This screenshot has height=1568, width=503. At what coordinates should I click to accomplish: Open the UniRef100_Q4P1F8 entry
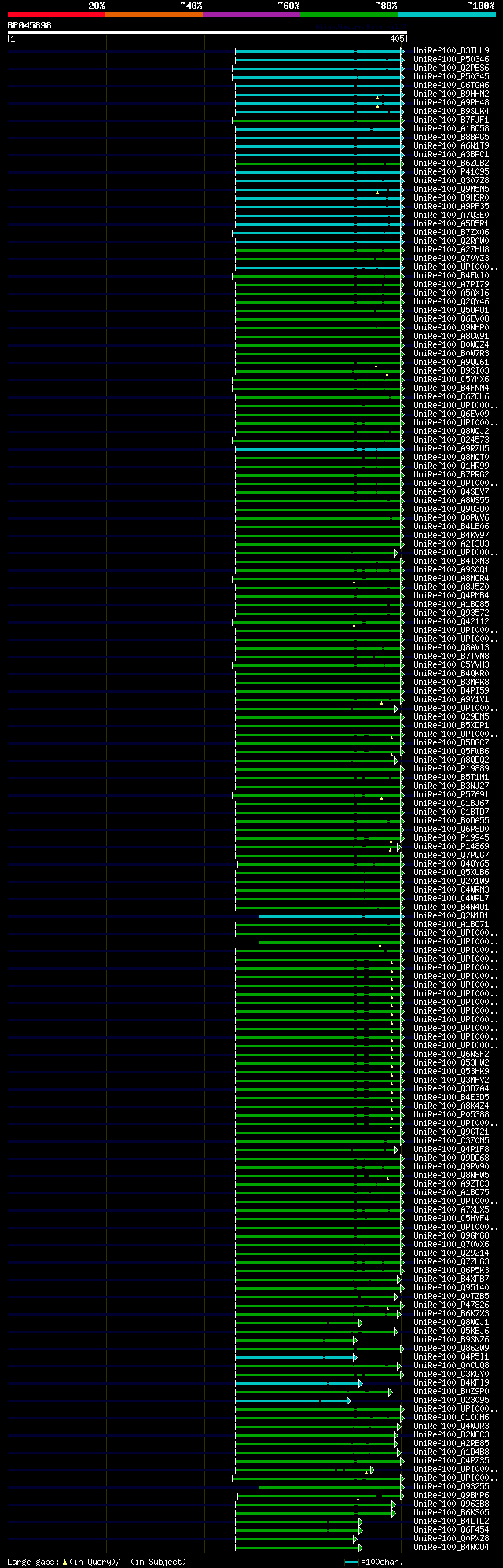coord(451,1149)
